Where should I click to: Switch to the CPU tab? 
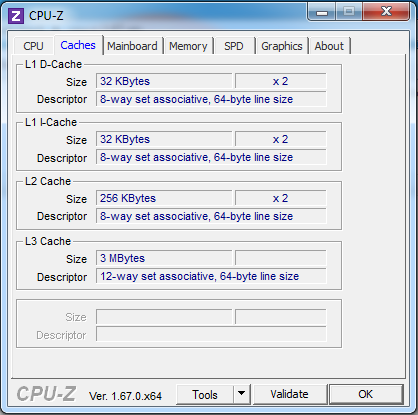(x=33, y=46)
